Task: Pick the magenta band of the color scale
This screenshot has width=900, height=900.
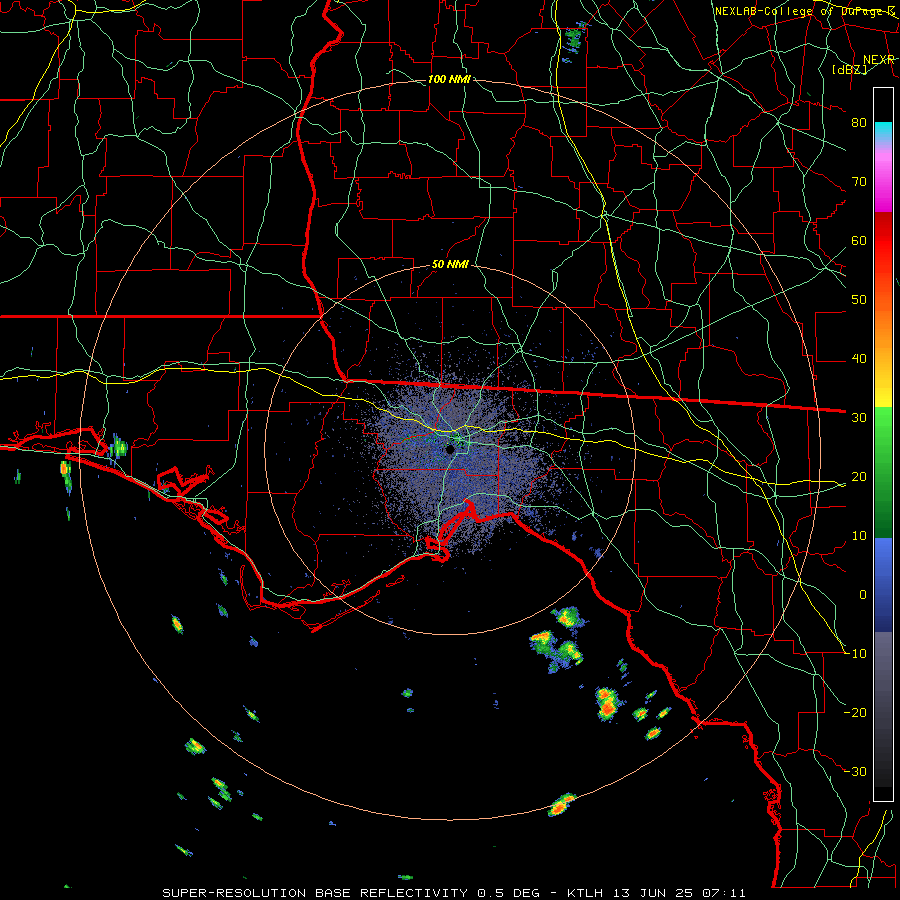Action: 883,189
